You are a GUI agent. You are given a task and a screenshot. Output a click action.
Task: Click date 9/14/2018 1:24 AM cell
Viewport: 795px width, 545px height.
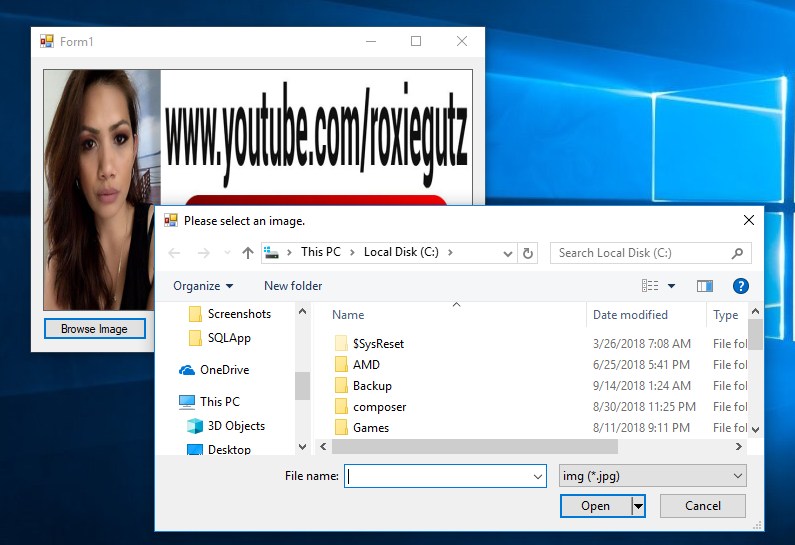641,386
